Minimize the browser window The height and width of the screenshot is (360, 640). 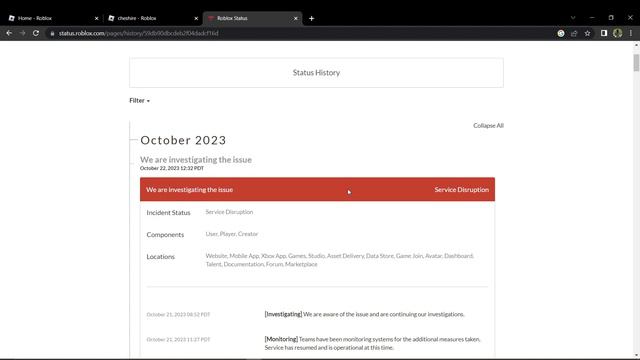click(592, 18)
